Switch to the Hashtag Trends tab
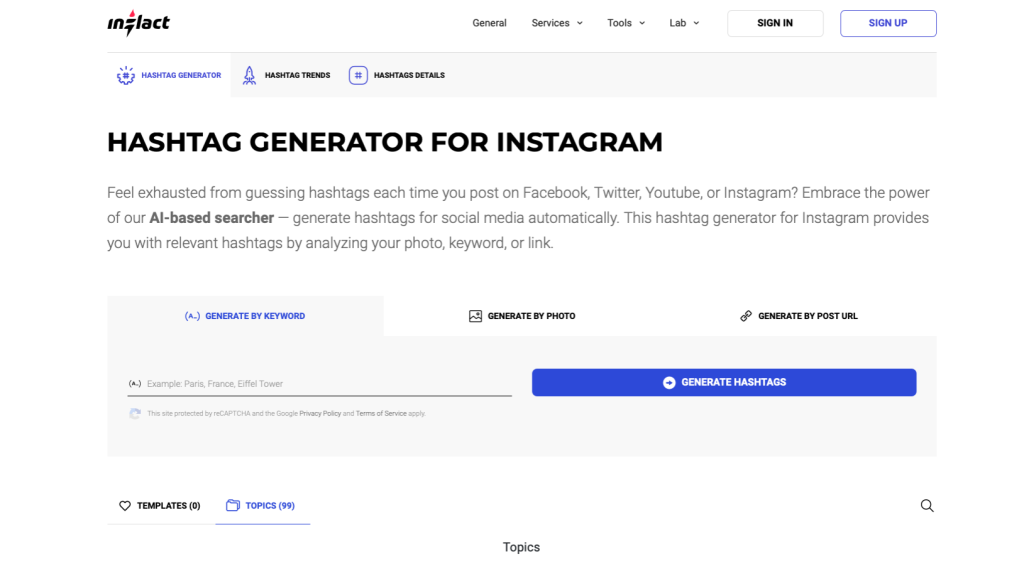This screenshot has height=564, width=1024. (x=287, y=75)
